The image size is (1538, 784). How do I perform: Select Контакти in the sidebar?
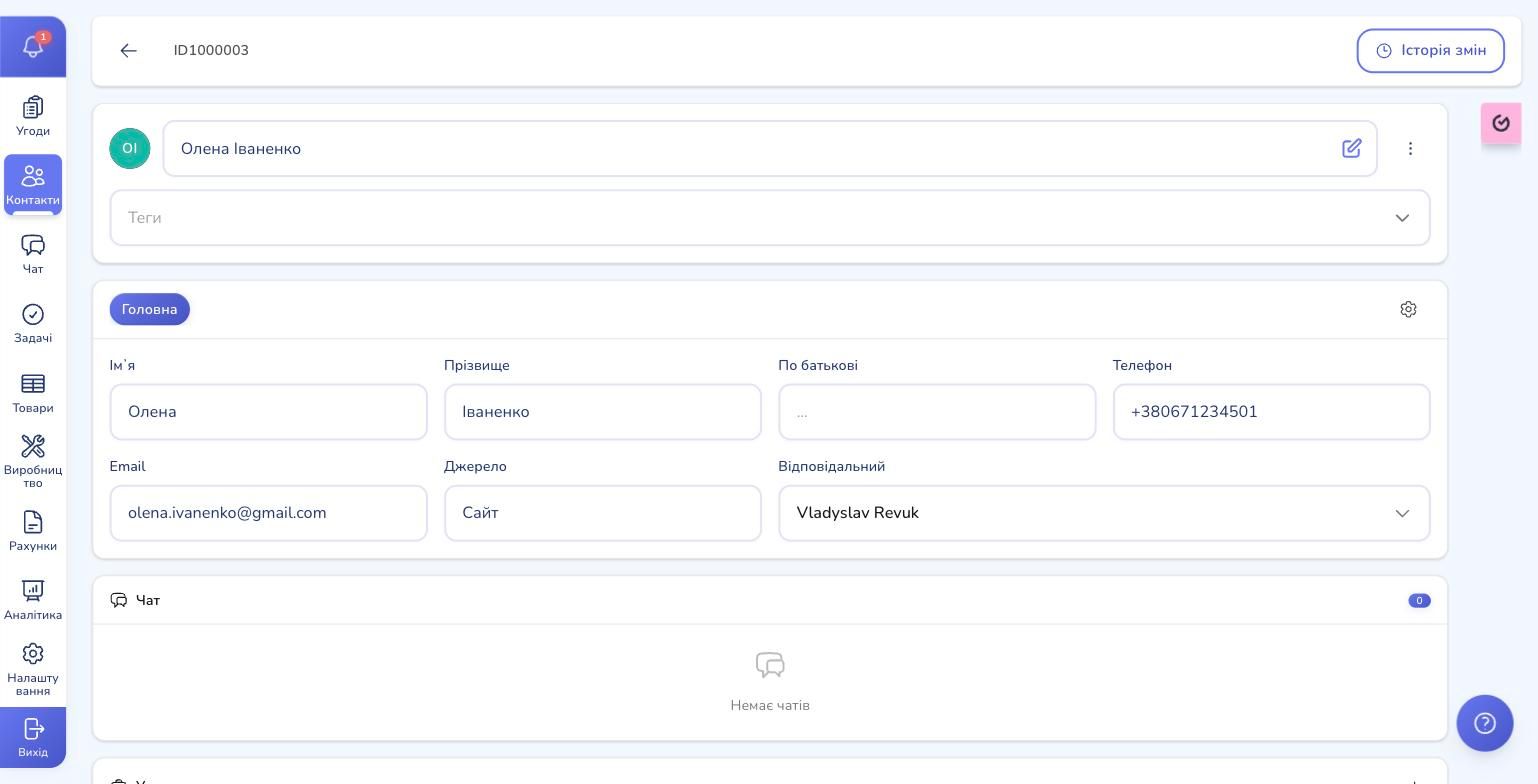tap(33, 185)
